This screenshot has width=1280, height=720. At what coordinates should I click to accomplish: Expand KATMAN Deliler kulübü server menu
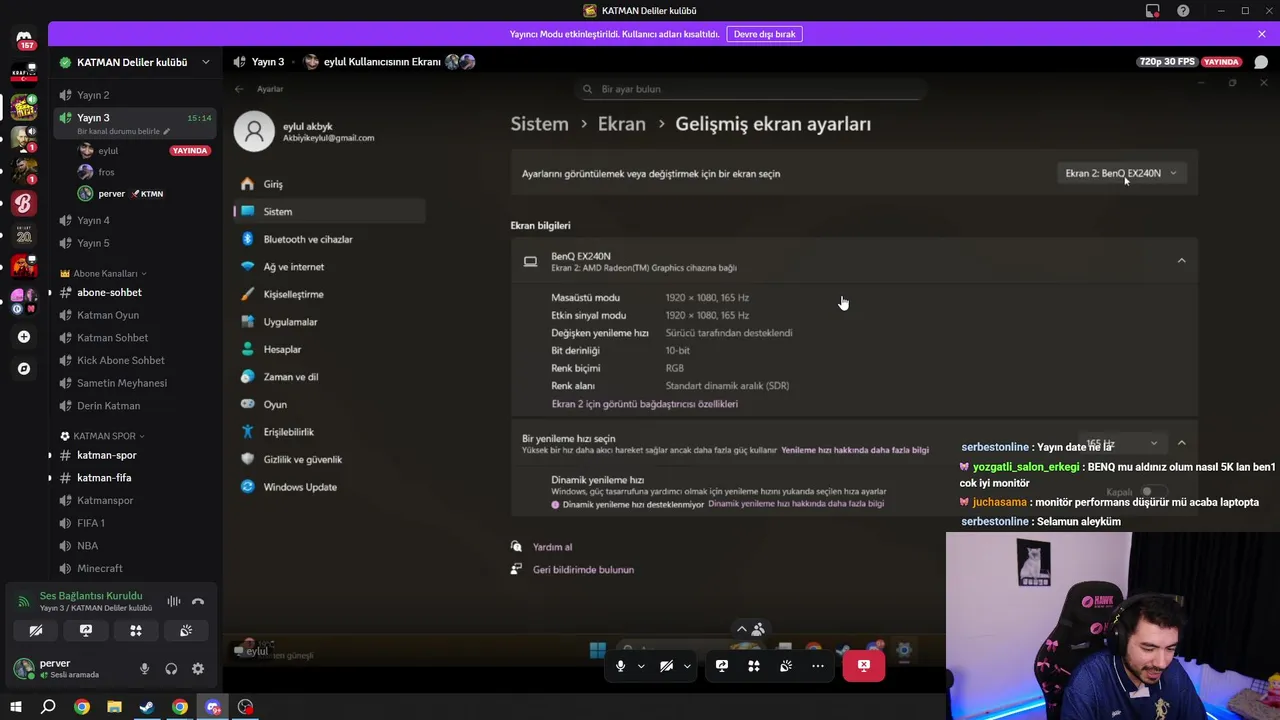(135, 62)
